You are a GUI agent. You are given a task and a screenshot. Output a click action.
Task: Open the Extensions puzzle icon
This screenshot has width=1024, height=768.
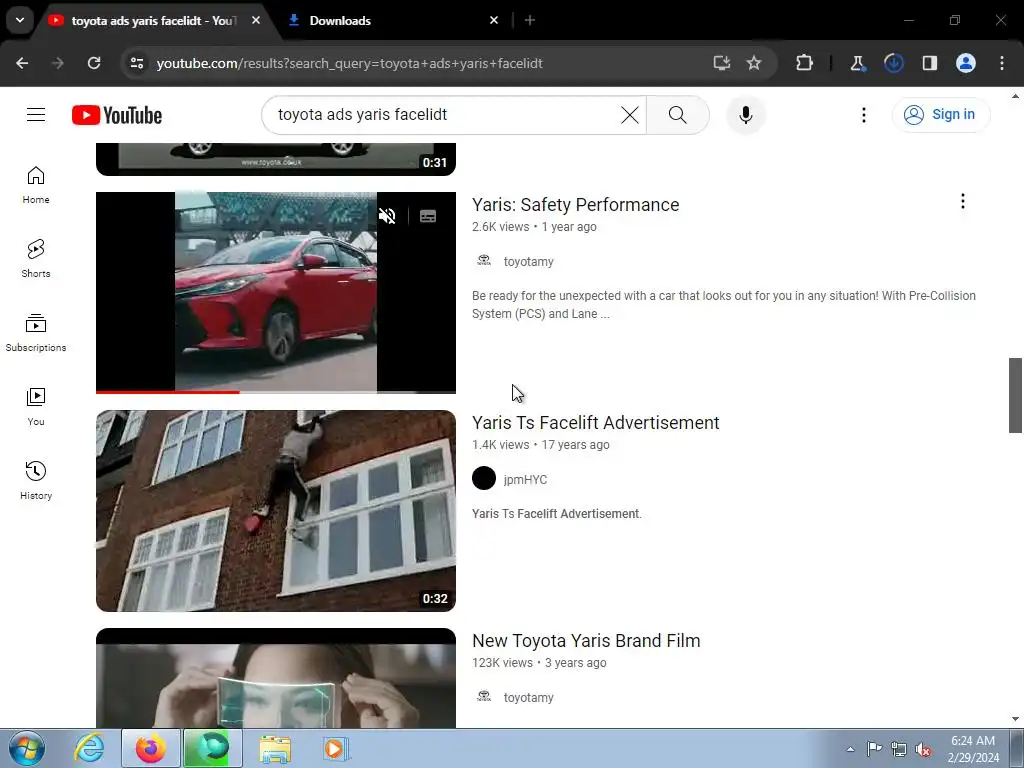(x=805, y=63)
